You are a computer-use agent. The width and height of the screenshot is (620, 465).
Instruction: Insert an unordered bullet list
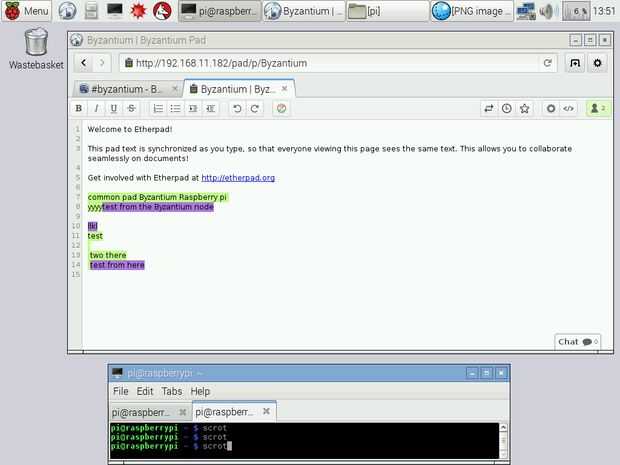point(175,108)
